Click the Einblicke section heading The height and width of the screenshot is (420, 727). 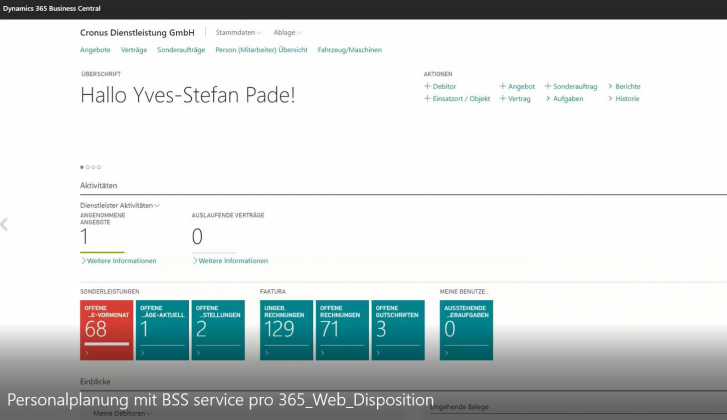[95, 382]
